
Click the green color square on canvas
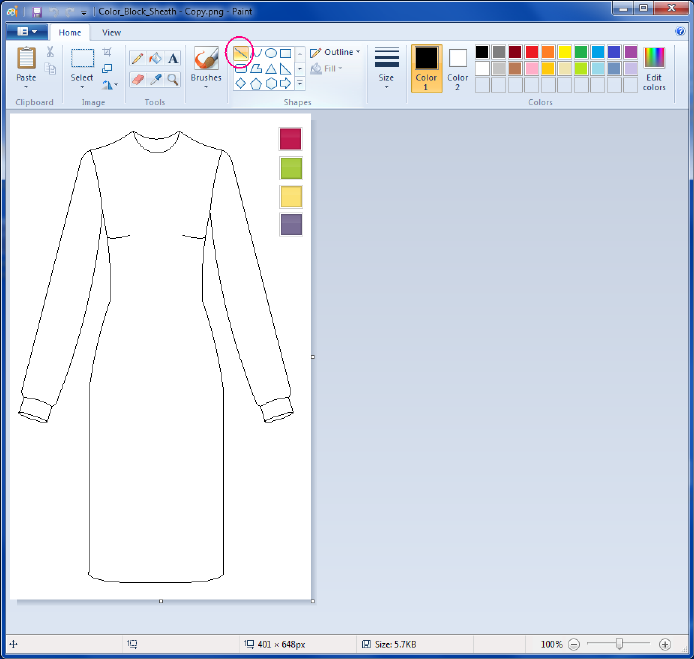(291, 168)
